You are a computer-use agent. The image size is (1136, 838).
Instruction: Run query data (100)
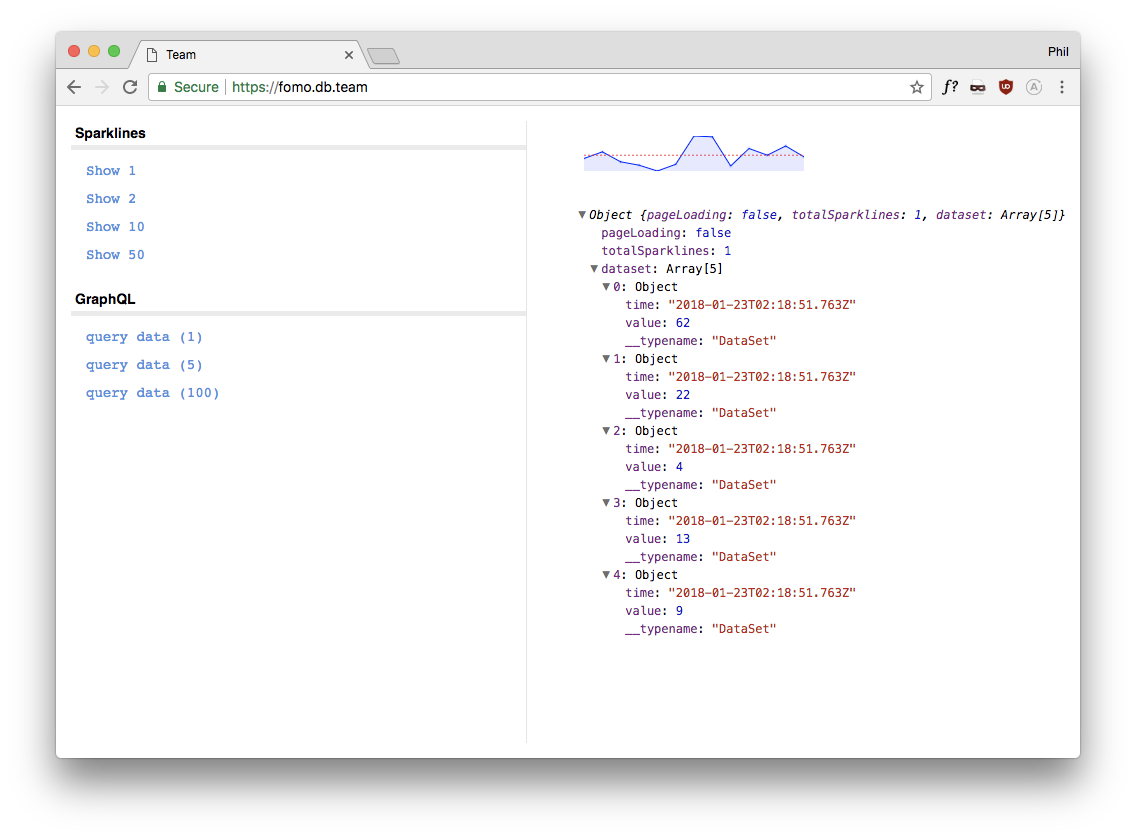[152, 392]
